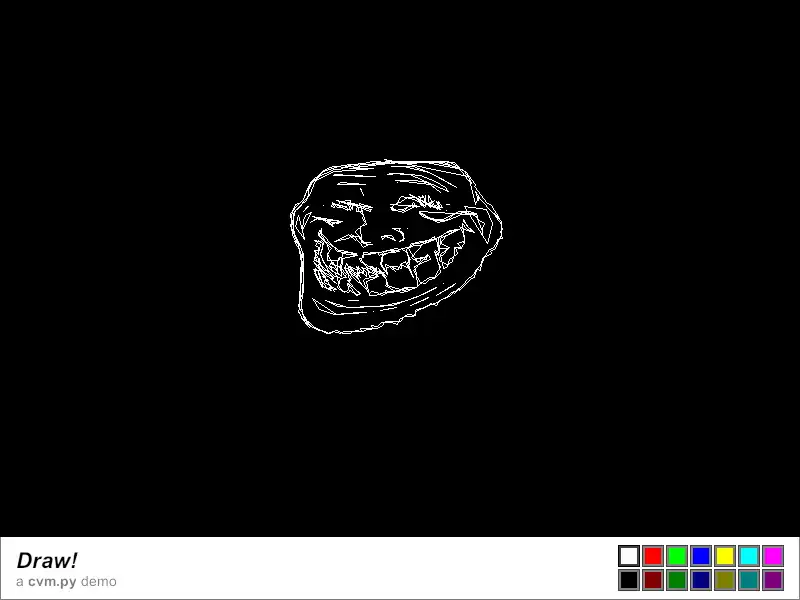
Task: Choose the bright blue color swatch
Action: (x=701, y=556)
